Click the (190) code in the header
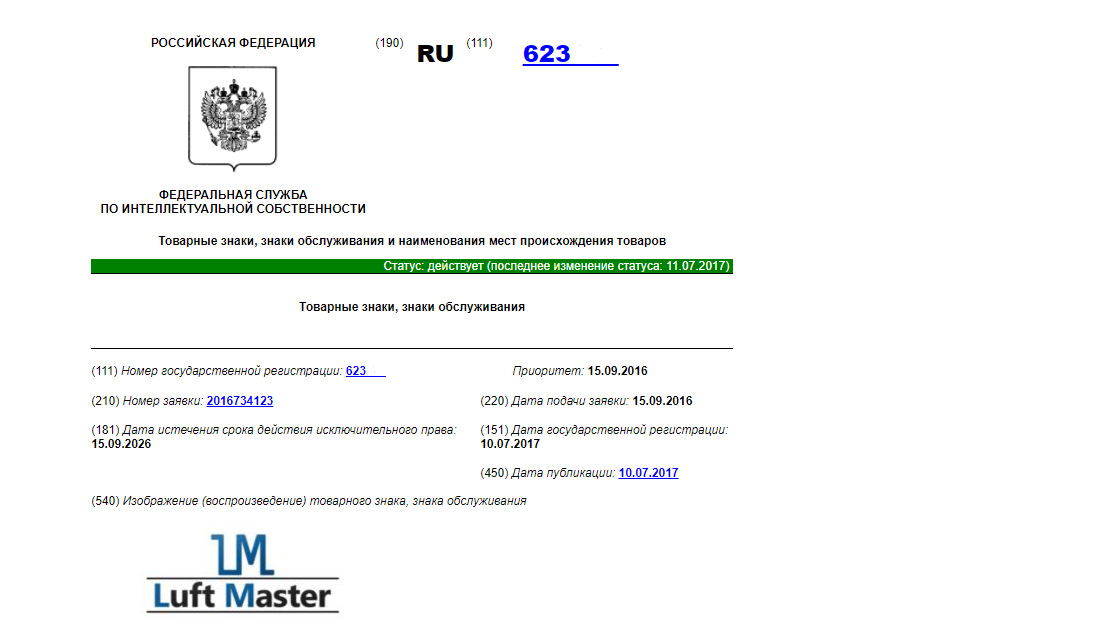The image size is (1101, 619). tap(389, 43)
